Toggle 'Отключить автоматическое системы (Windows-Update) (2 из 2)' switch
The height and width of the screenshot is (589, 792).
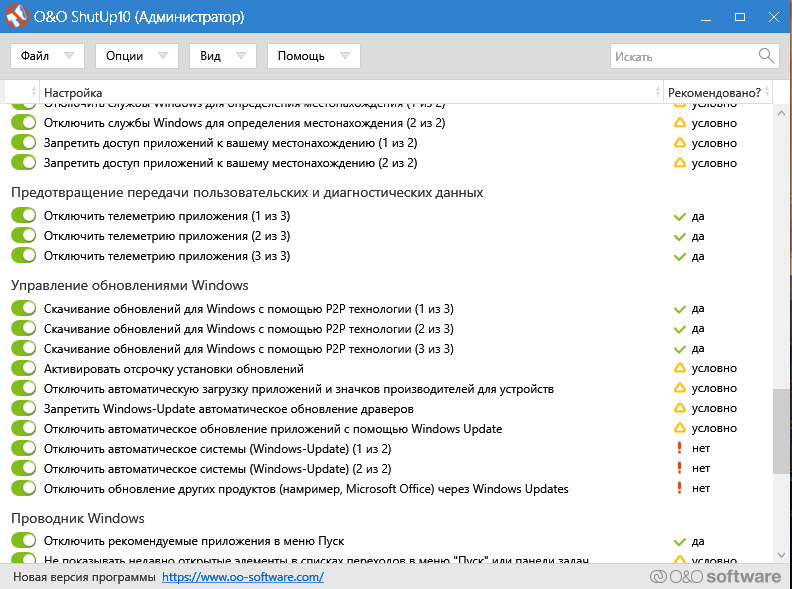(24, 469)
